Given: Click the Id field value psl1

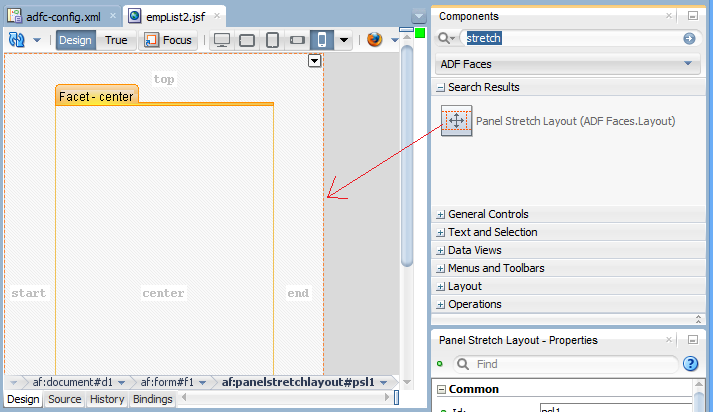Looking at the screenshot, I should point(616,407).
